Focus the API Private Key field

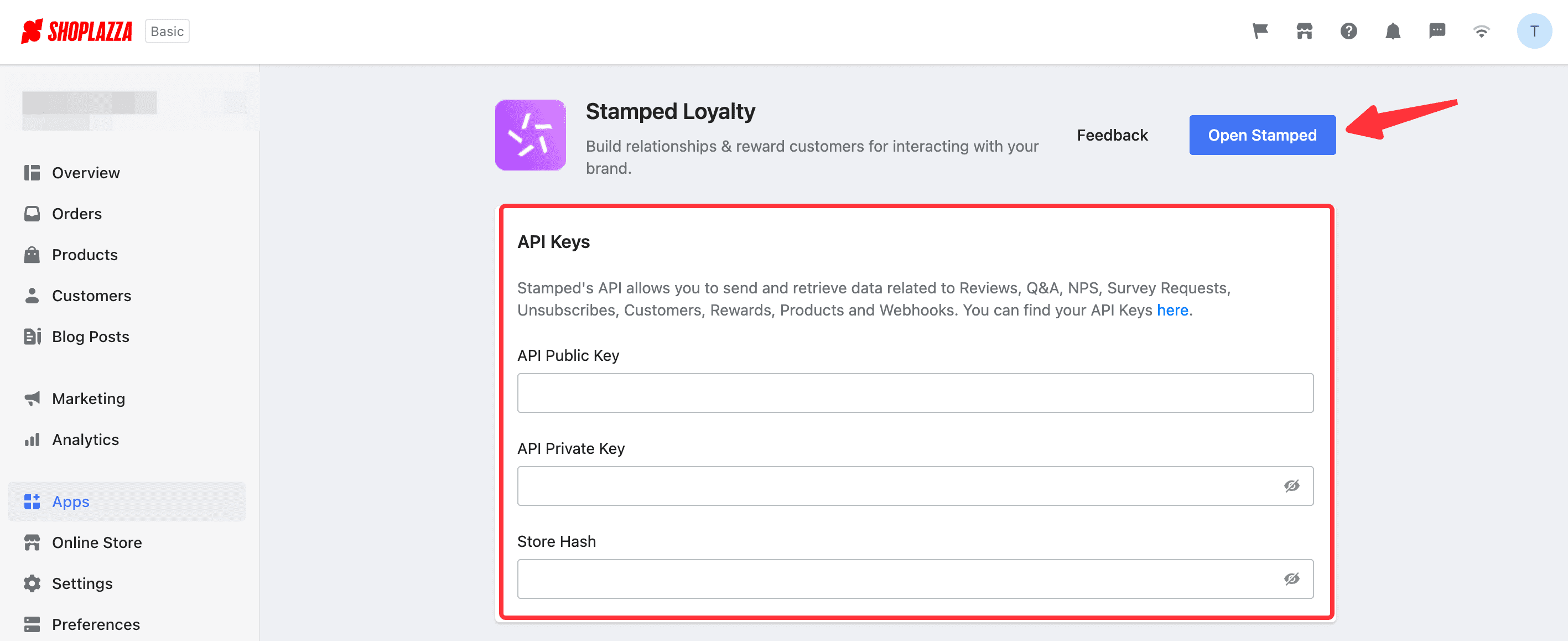pyautogui.click(x=915, y=486)
